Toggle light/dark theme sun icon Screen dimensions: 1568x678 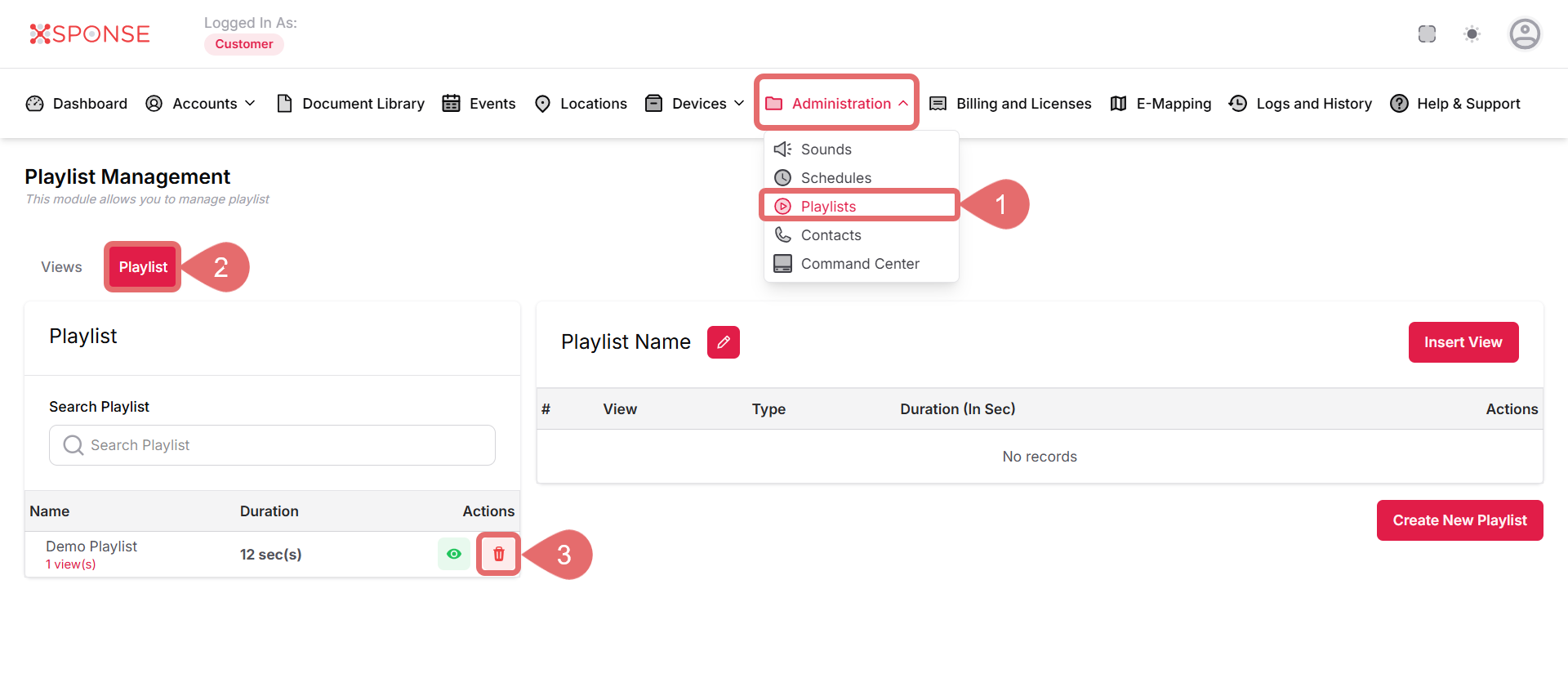1472,34
